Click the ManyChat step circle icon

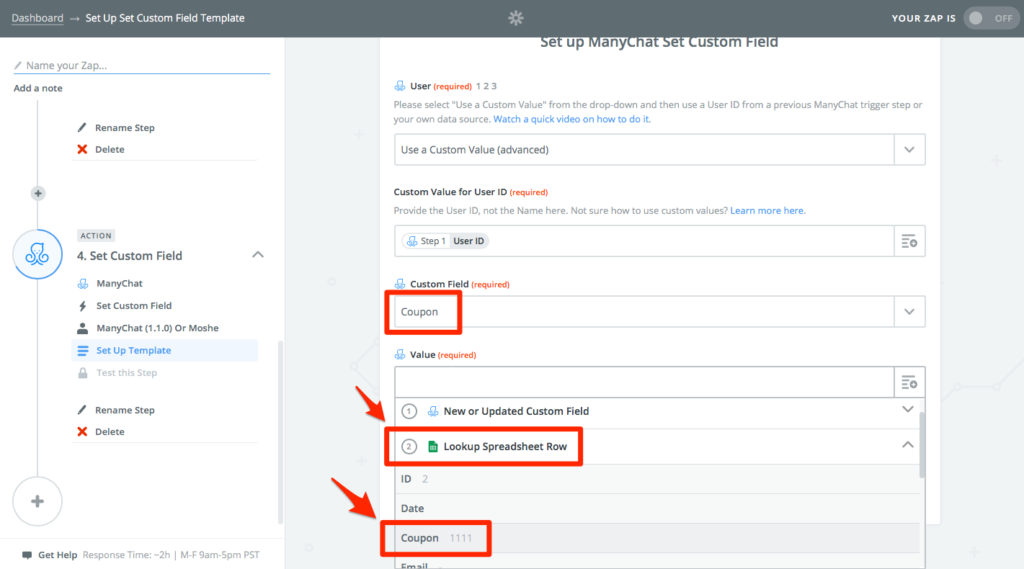[x=38, y=254]
